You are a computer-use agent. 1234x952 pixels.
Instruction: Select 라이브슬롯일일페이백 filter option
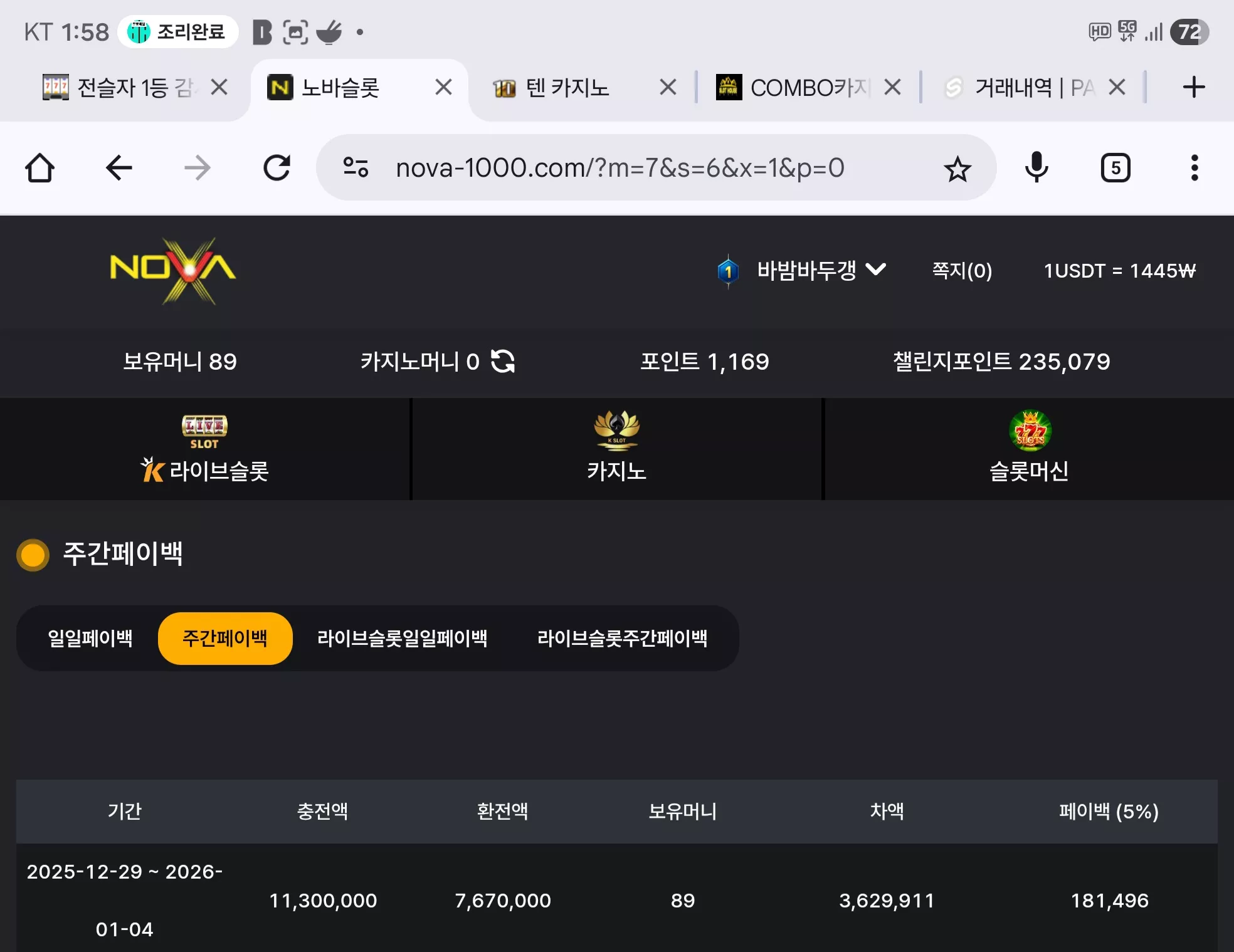(x=403, y=638)
